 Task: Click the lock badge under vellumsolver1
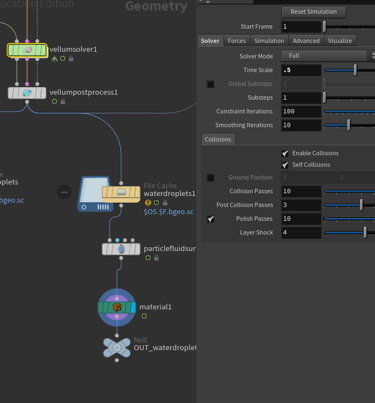coord(71,59)
